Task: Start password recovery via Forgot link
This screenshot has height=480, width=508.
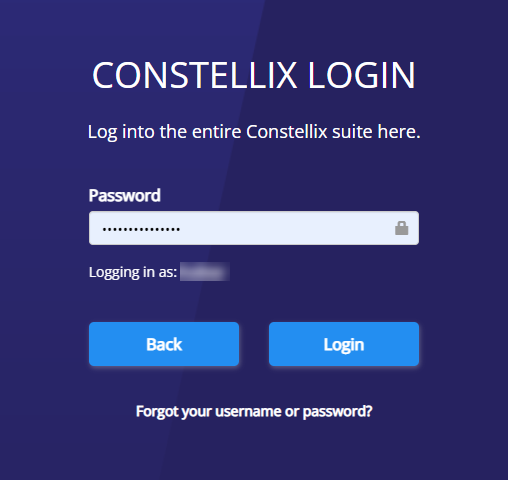Action: pyautogui.click(x=254, y=411)
